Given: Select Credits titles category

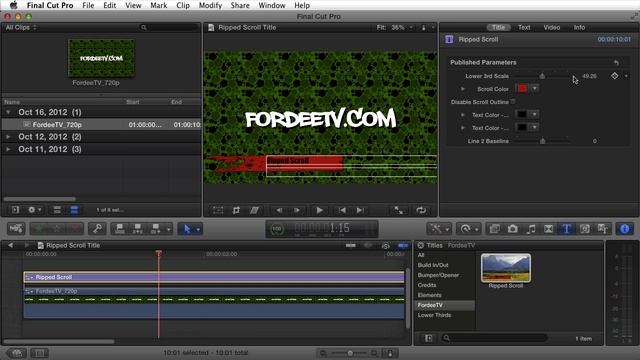Looking at the screenshot, I should [427, 285].
